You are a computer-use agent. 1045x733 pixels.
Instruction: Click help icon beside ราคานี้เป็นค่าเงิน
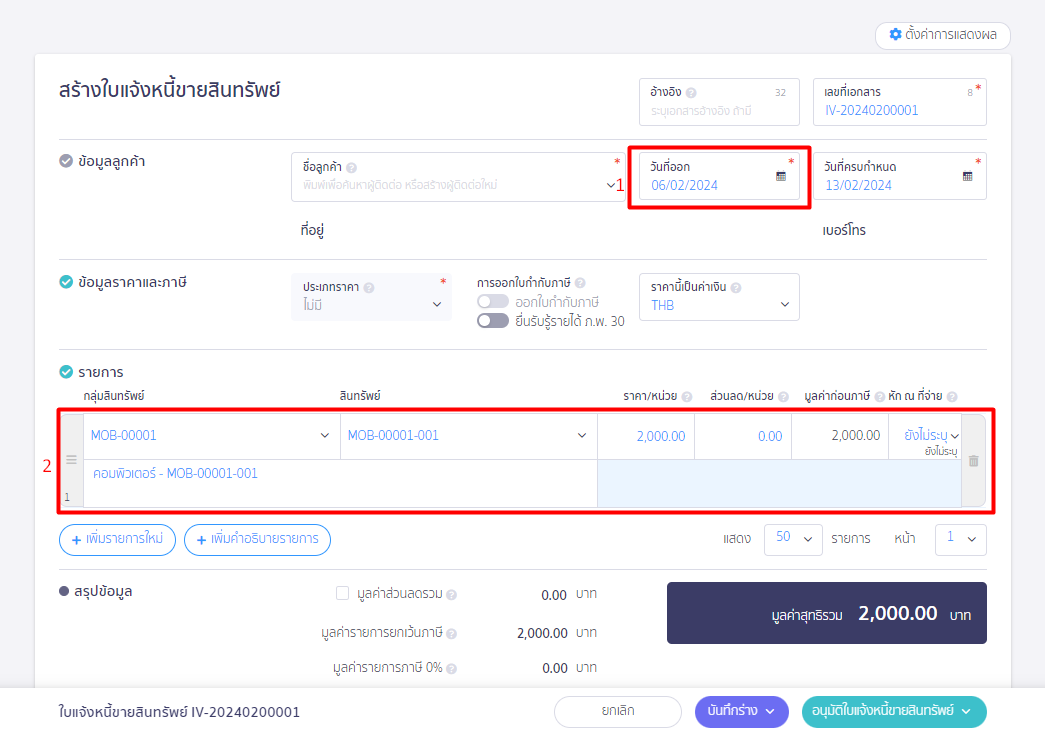pyautogui.click(x=736, y=288)
